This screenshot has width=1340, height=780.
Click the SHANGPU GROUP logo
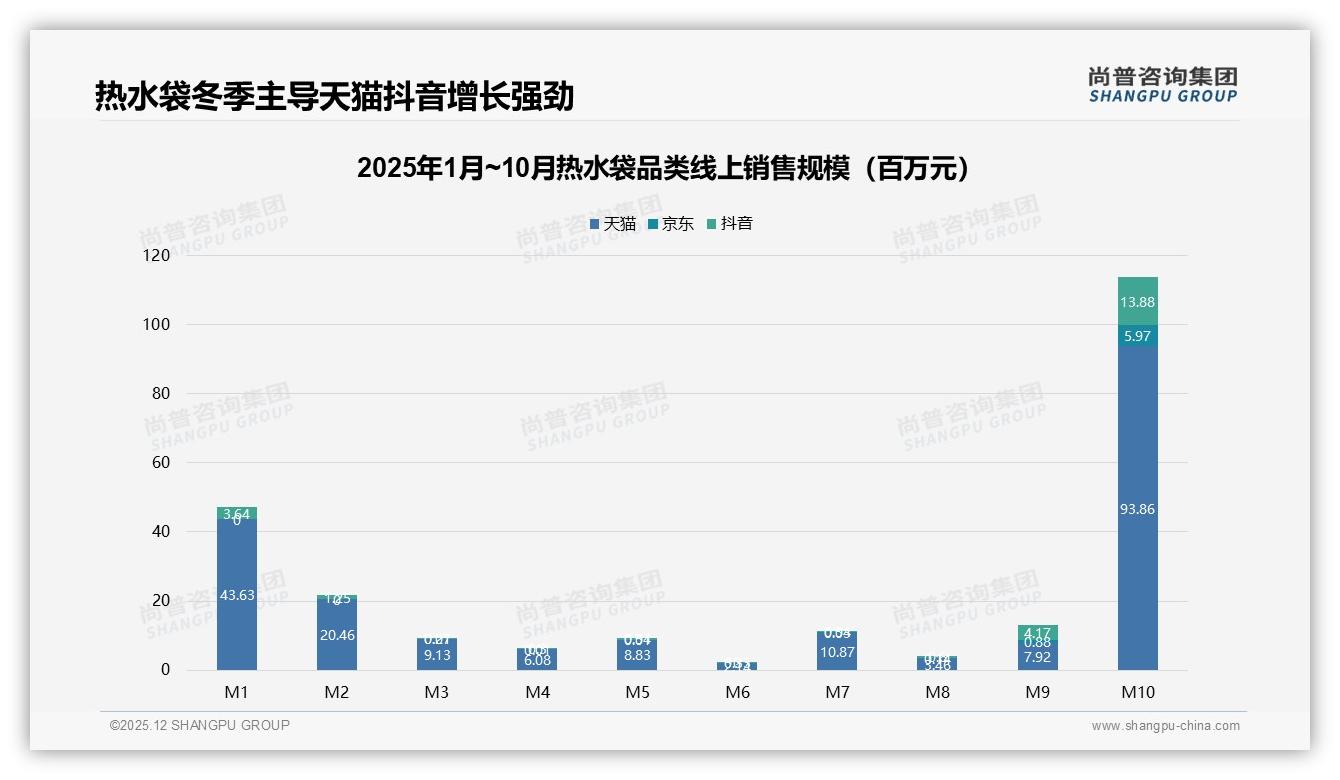tap(1163, 88)
